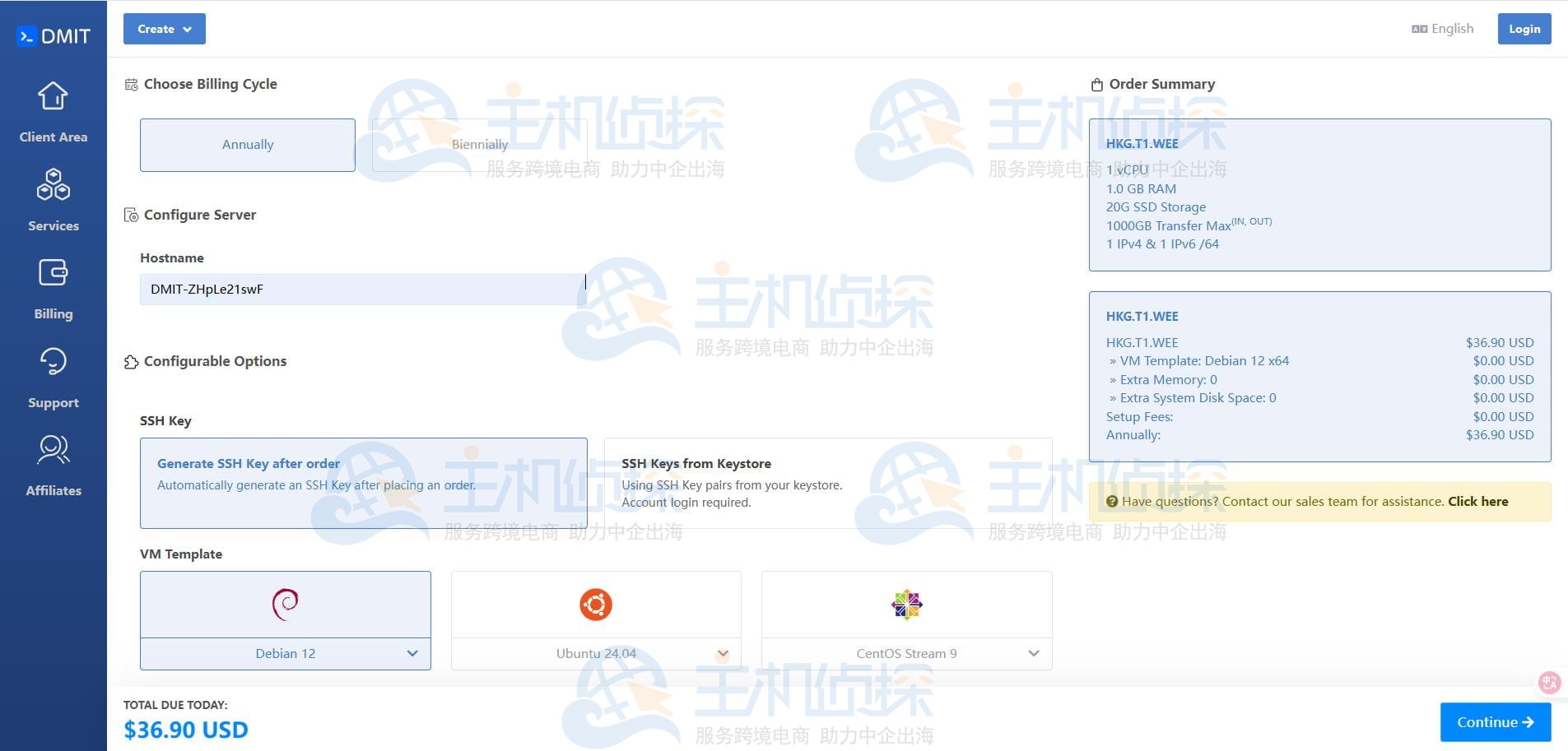Image resolution: width=1568 pixels, height=751 pixels.
Task: Select Generate SSH Key after order
Action: (x=364, y=482)
